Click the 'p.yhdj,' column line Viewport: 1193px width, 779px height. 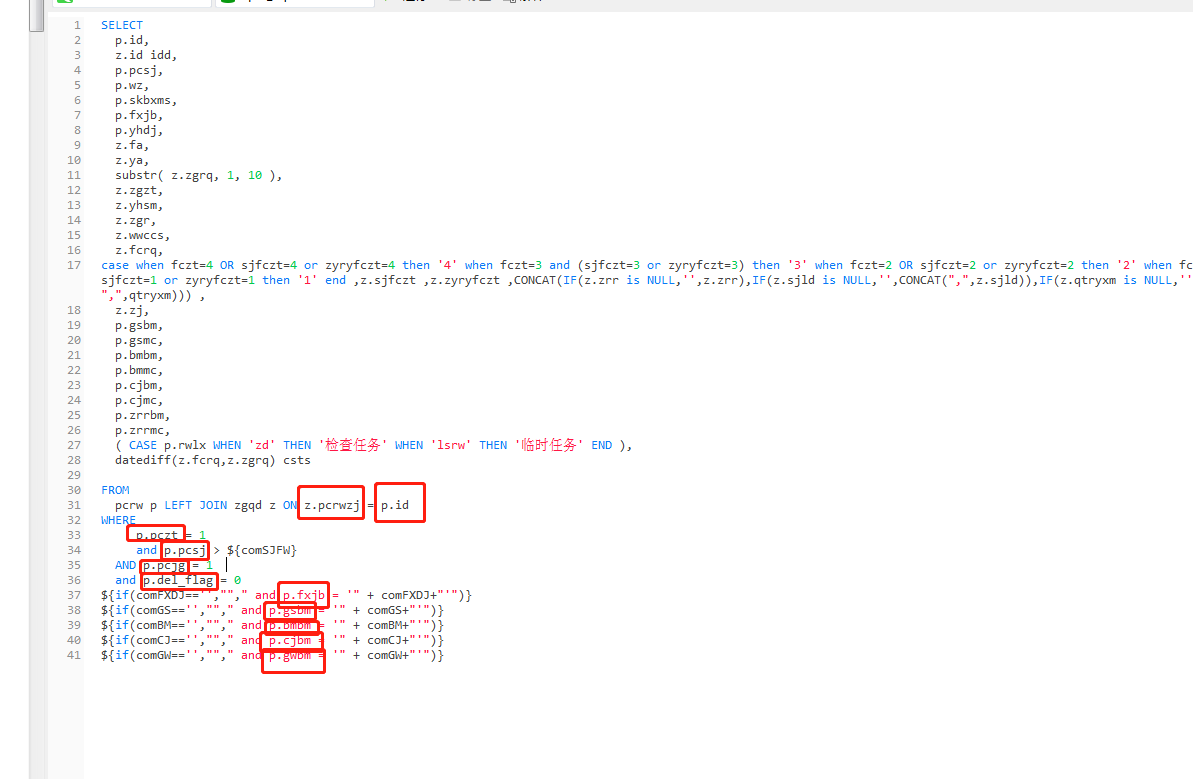click(139, 130)
